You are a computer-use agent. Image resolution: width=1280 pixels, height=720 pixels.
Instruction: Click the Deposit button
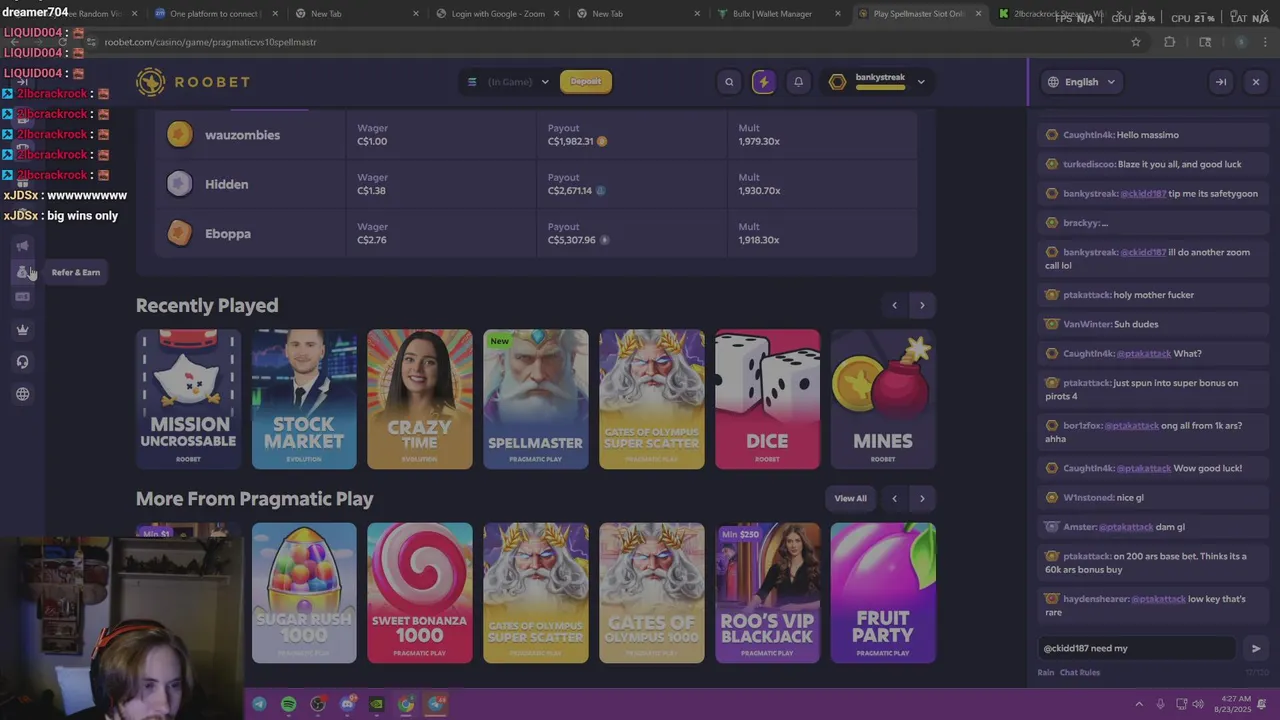[x=586, y=82]
